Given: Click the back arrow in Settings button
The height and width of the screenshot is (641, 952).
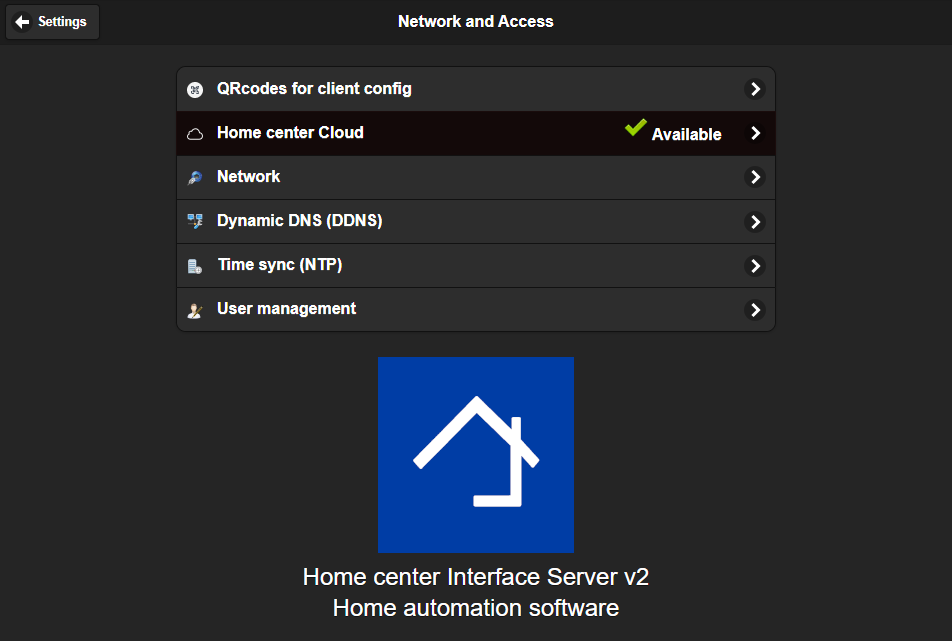Looking at the screenshot, I should pyautogui.click(x=23, y=22).
